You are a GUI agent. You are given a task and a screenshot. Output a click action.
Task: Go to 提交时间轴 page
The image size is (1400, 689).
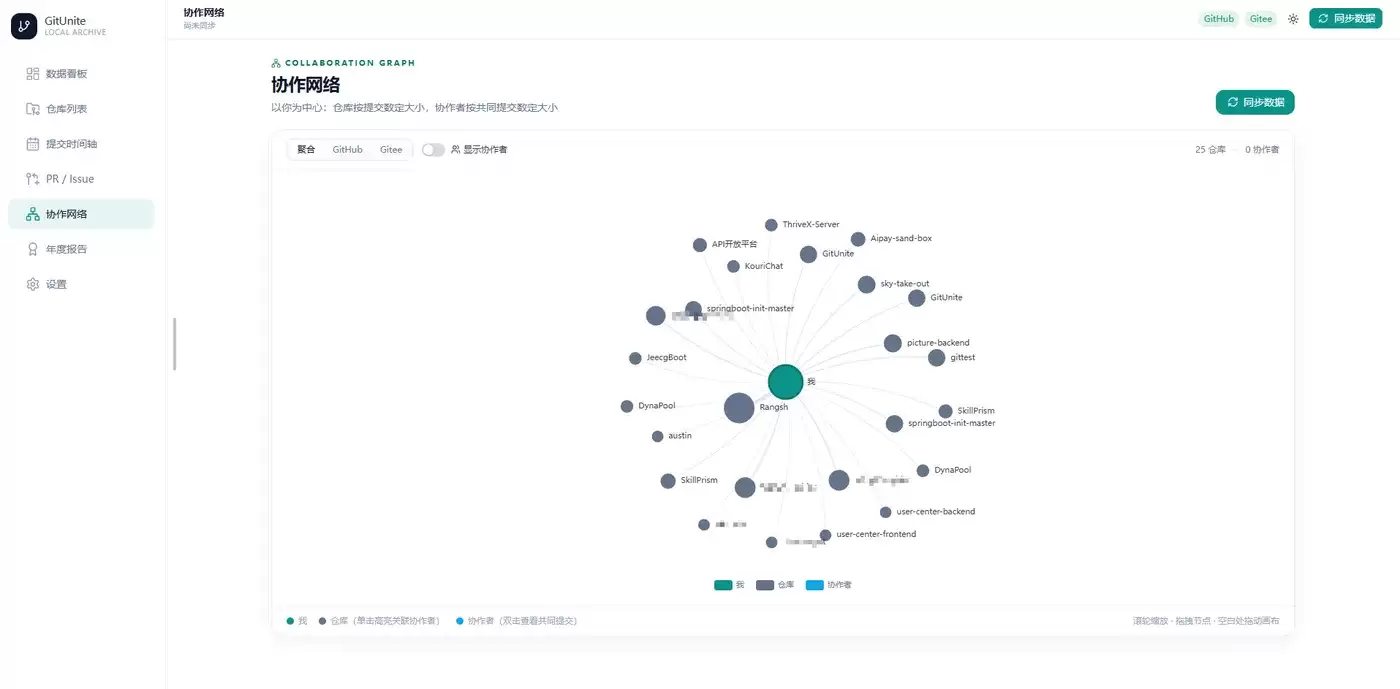pos(81,144)
